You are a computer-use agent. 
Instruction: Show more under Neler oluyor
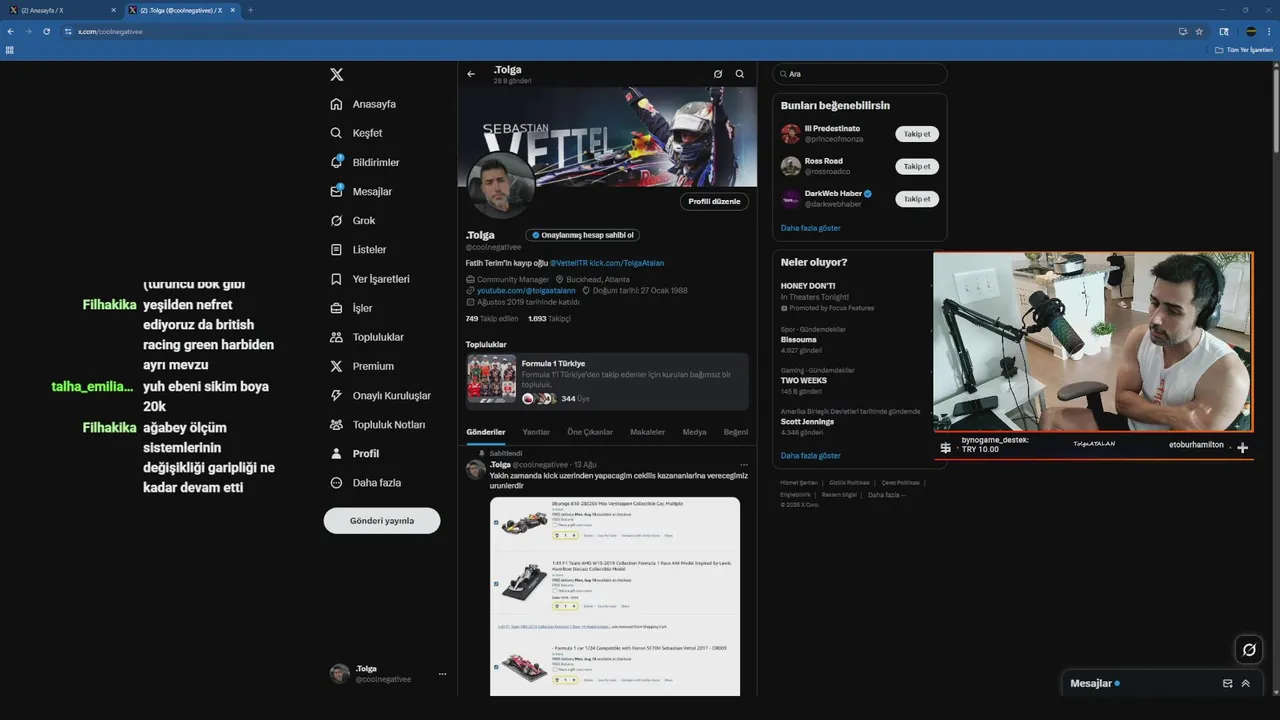pyautogui.click(x=811, y=456)
